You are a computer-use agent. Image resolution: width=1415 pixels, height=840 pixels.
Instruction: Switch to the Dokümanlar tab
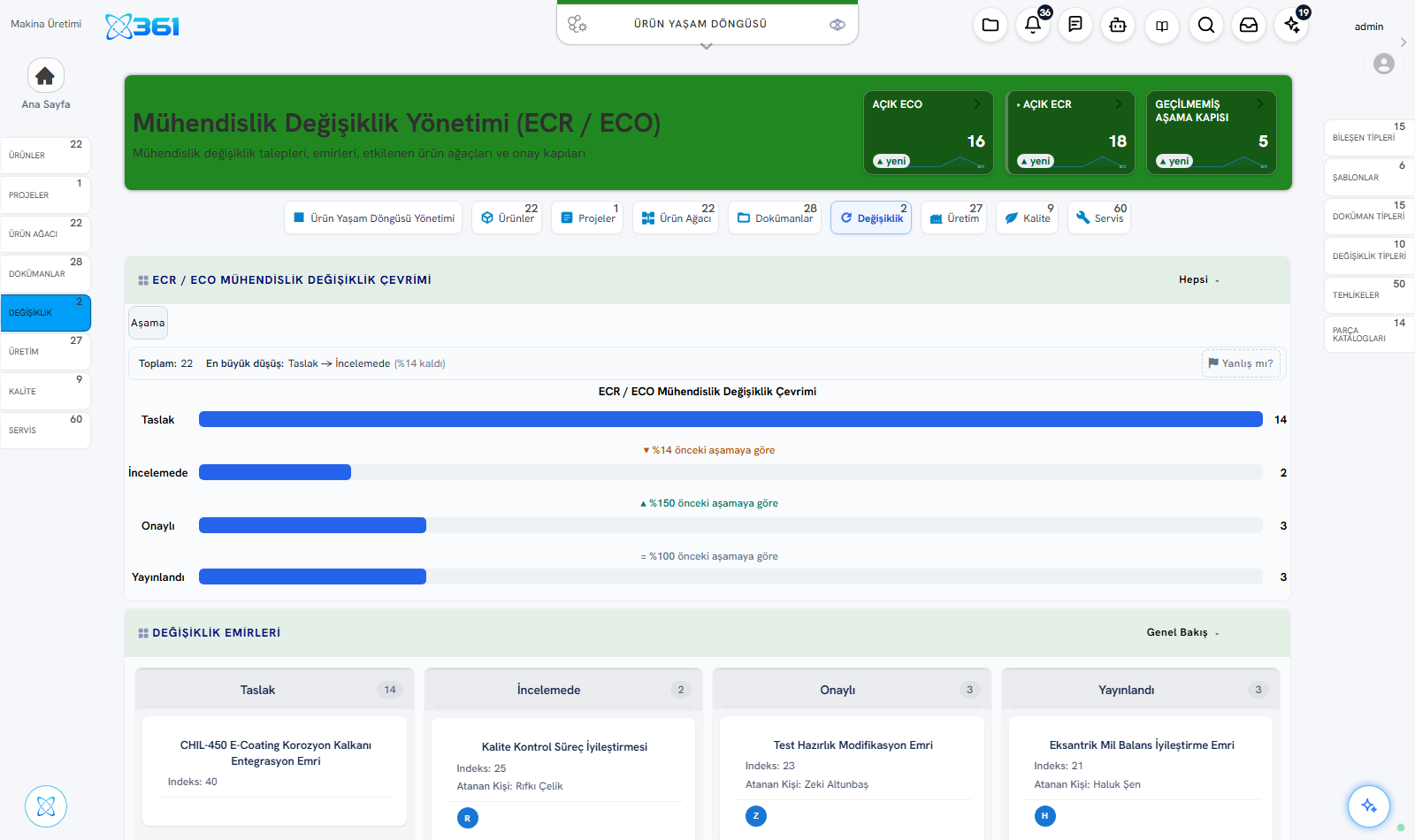pos(775,218)
